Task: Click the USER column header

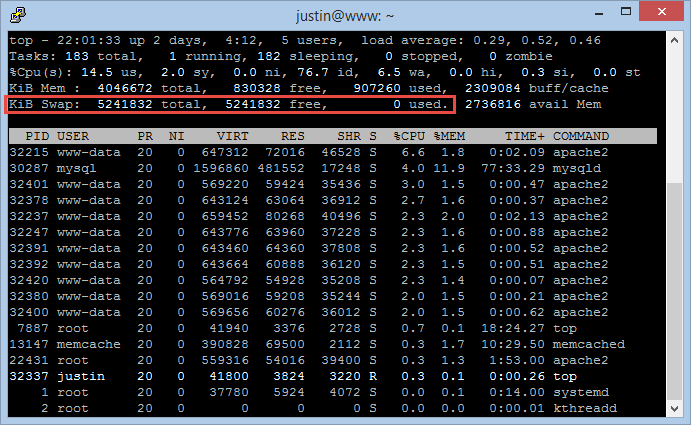Action: [73, 136]
